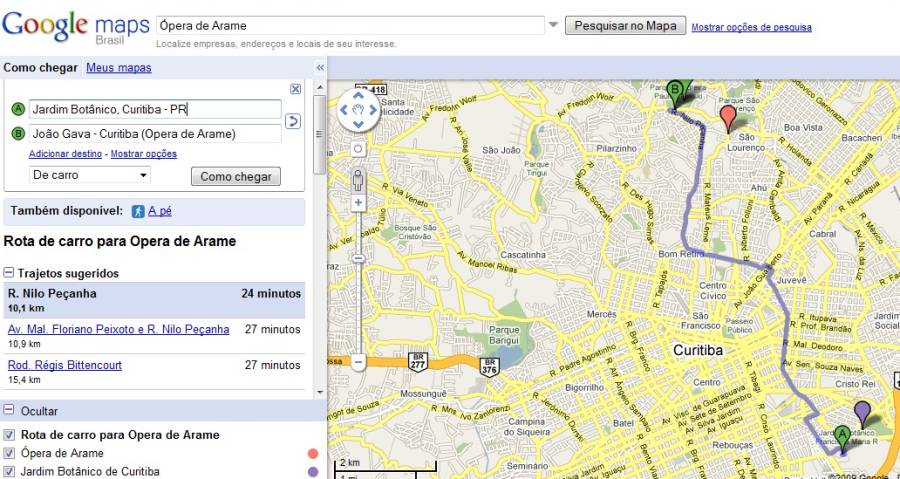
Task: Pick up the Street View pegman
Action: tap(358, 180)
